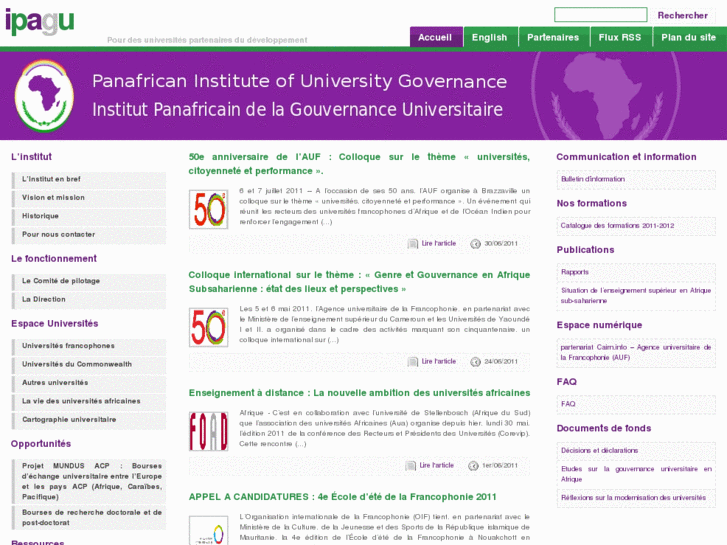The image size is (727, 545).
Task: Open Colloque international Genre et Gouvernance headline
Action: pyautogui.click(x=359, y=282)
